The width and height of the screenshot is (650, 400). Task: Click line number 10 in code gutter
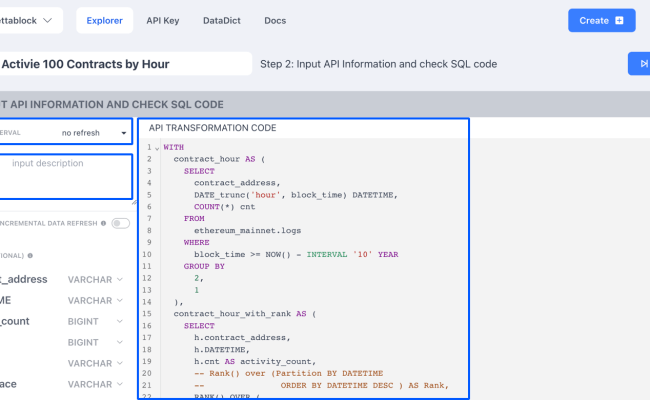147,255
